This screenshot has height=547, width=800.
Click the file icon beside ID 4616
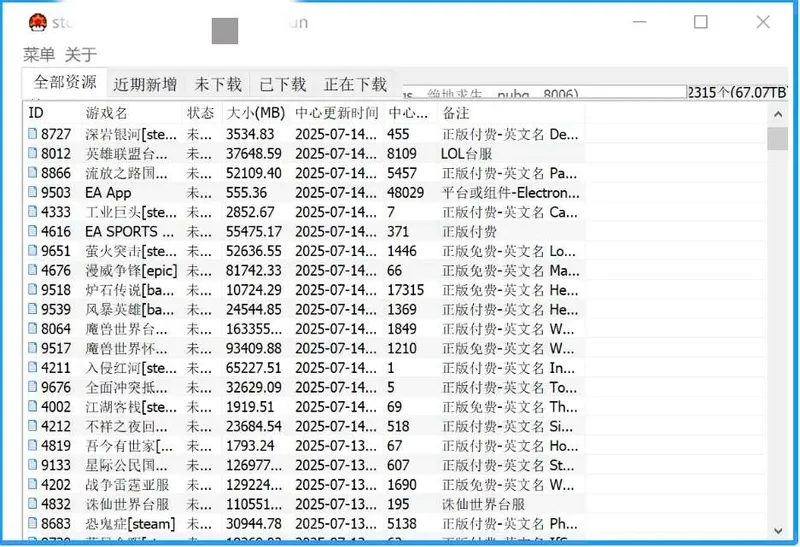point(32,232)
